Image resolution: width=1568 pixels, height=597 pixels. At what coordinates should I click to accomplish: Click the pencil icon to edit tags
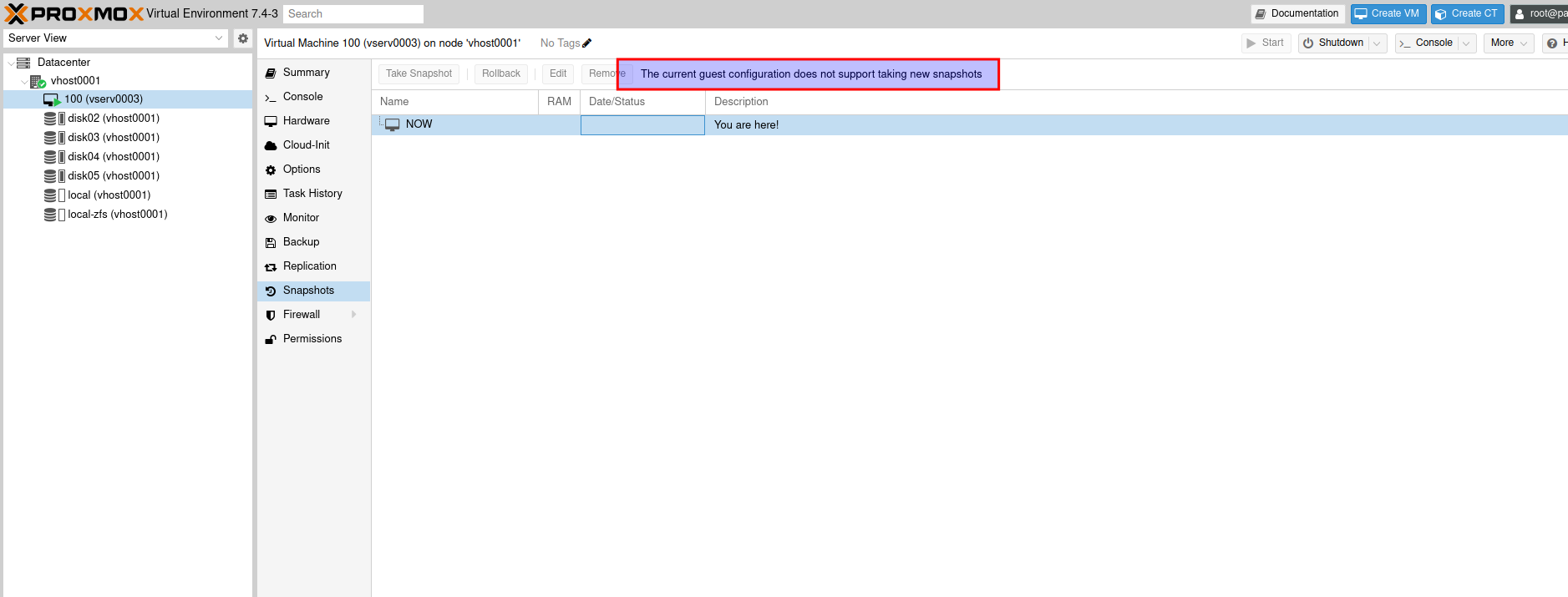[x=587, y=43]
